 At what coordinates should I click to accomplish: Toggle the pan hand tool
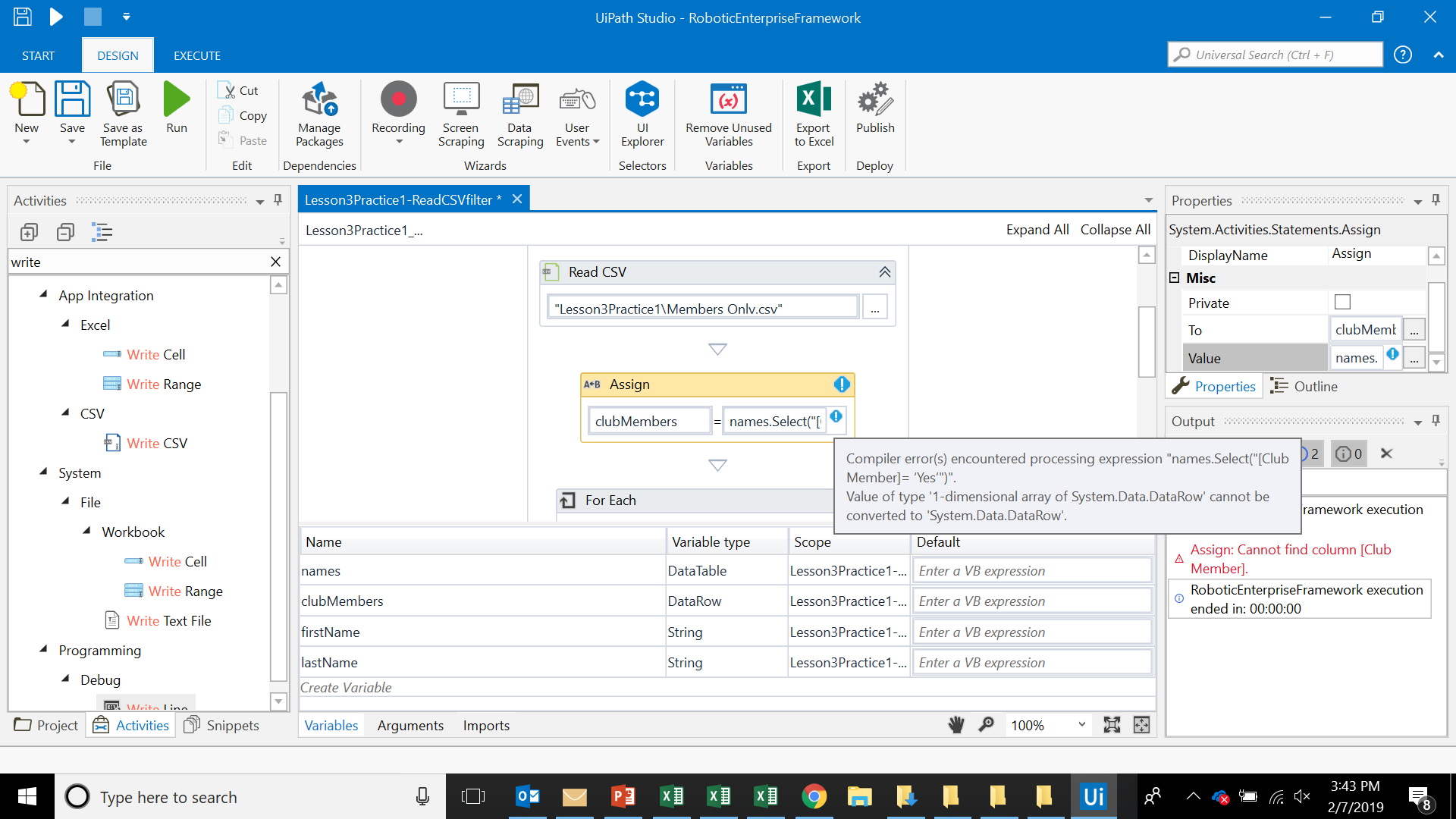point(955,725)
